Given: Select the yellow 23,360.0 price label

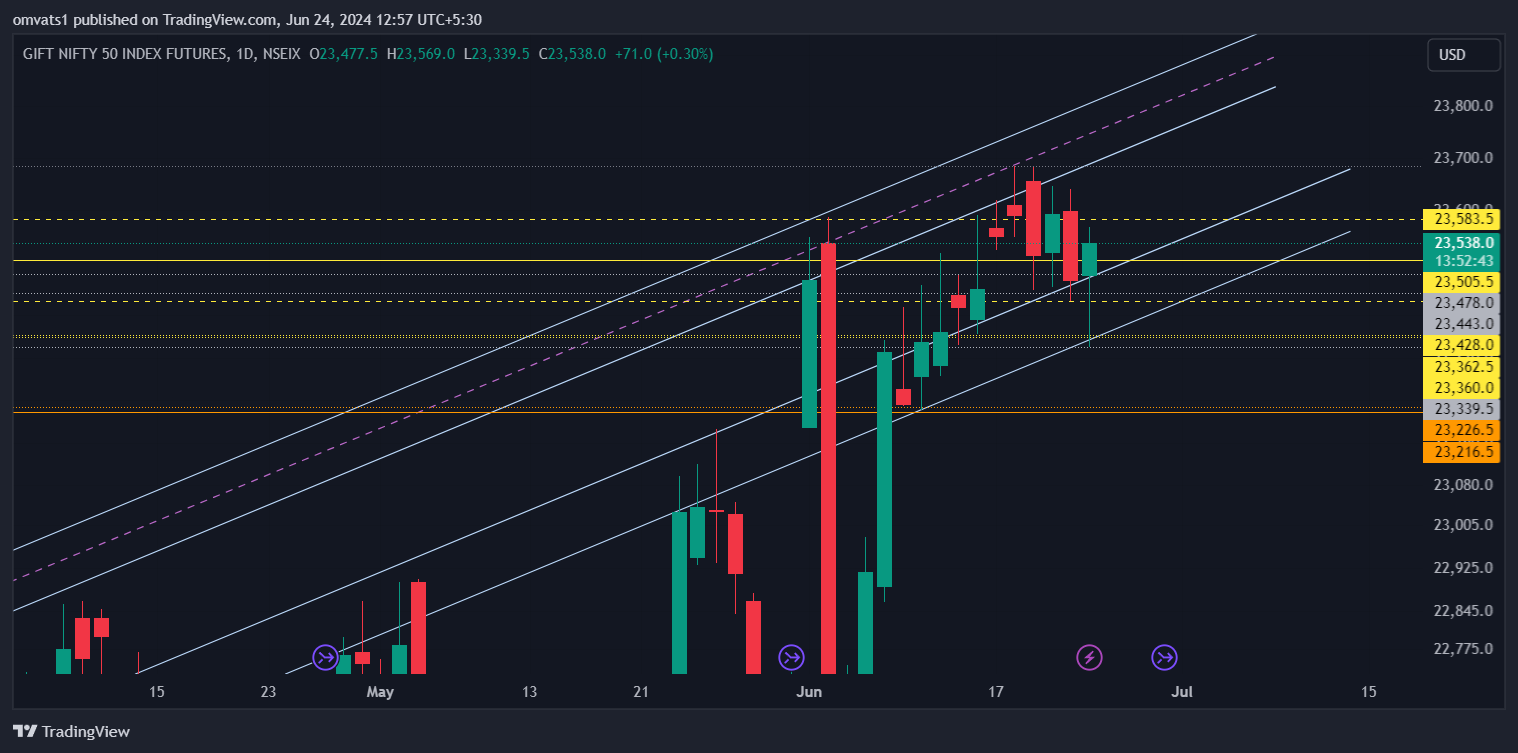Looking at the screenshot, I should tap(1460, 388).
